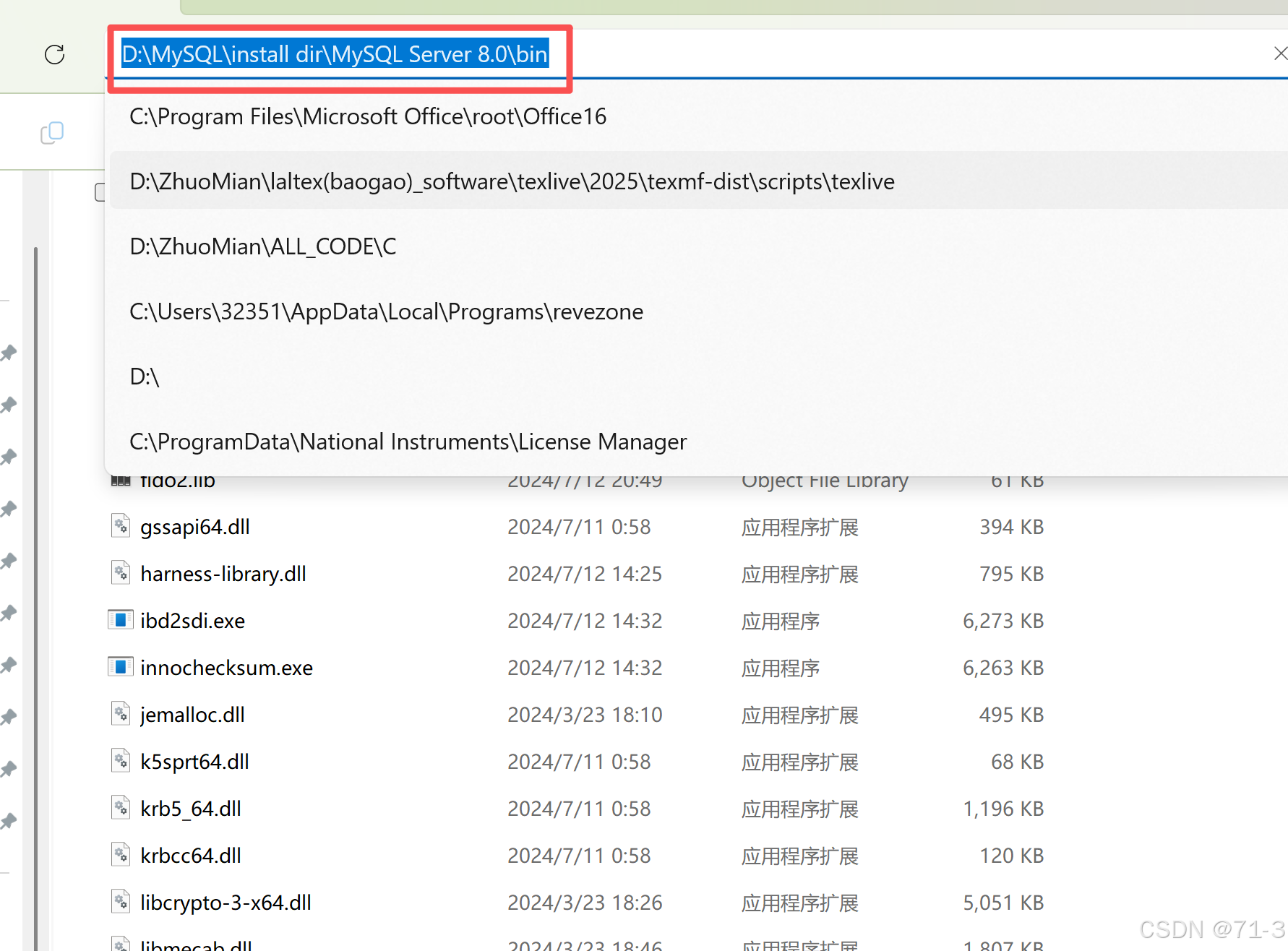Click the 应用程序扩展 type of k5sprt64.dll
This screenshot has height=951, width=1288.
[x=800, y=762]
